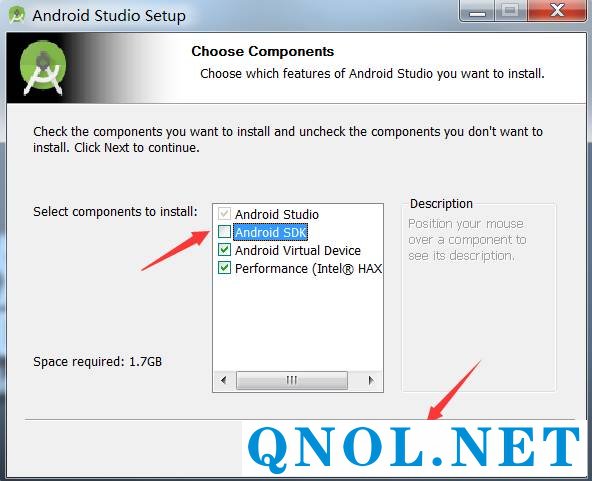Screen dimensions: 592x481
Task: Select the Android Virtual Device list item
Action: tap(298, 250)
